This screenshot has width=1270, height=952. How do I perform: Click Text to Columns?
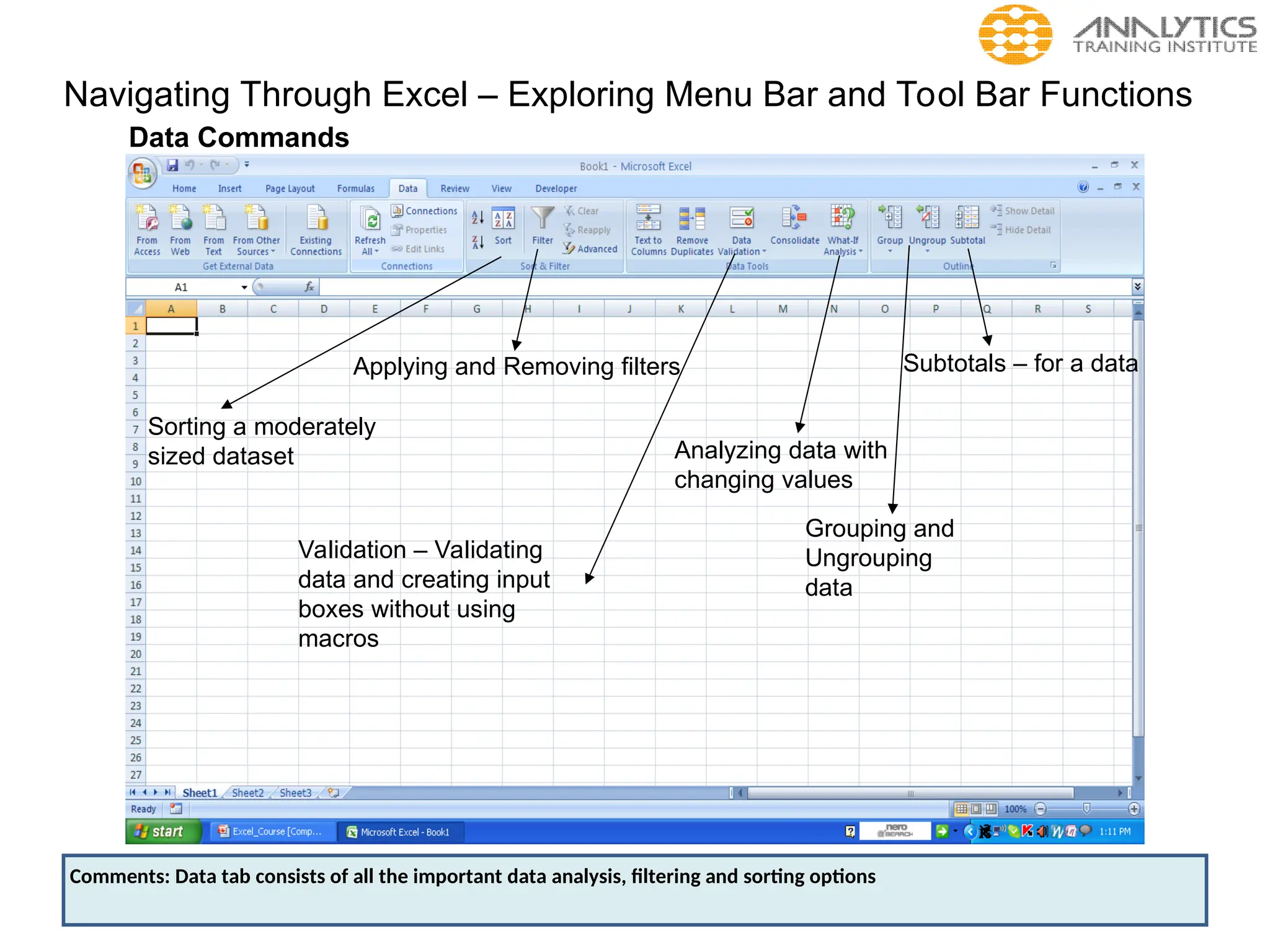[x=649, y=229]
